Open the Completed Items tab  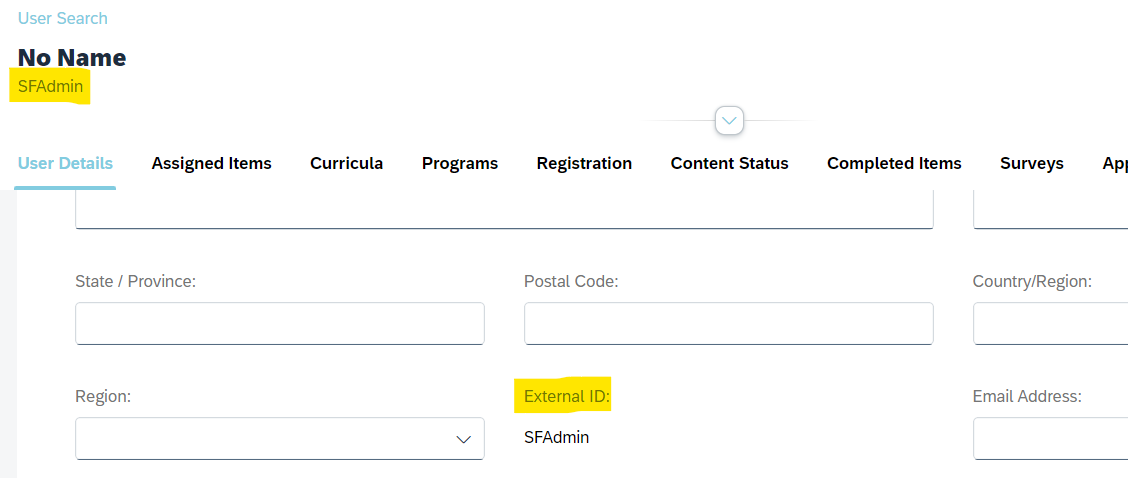pos(894,163)
